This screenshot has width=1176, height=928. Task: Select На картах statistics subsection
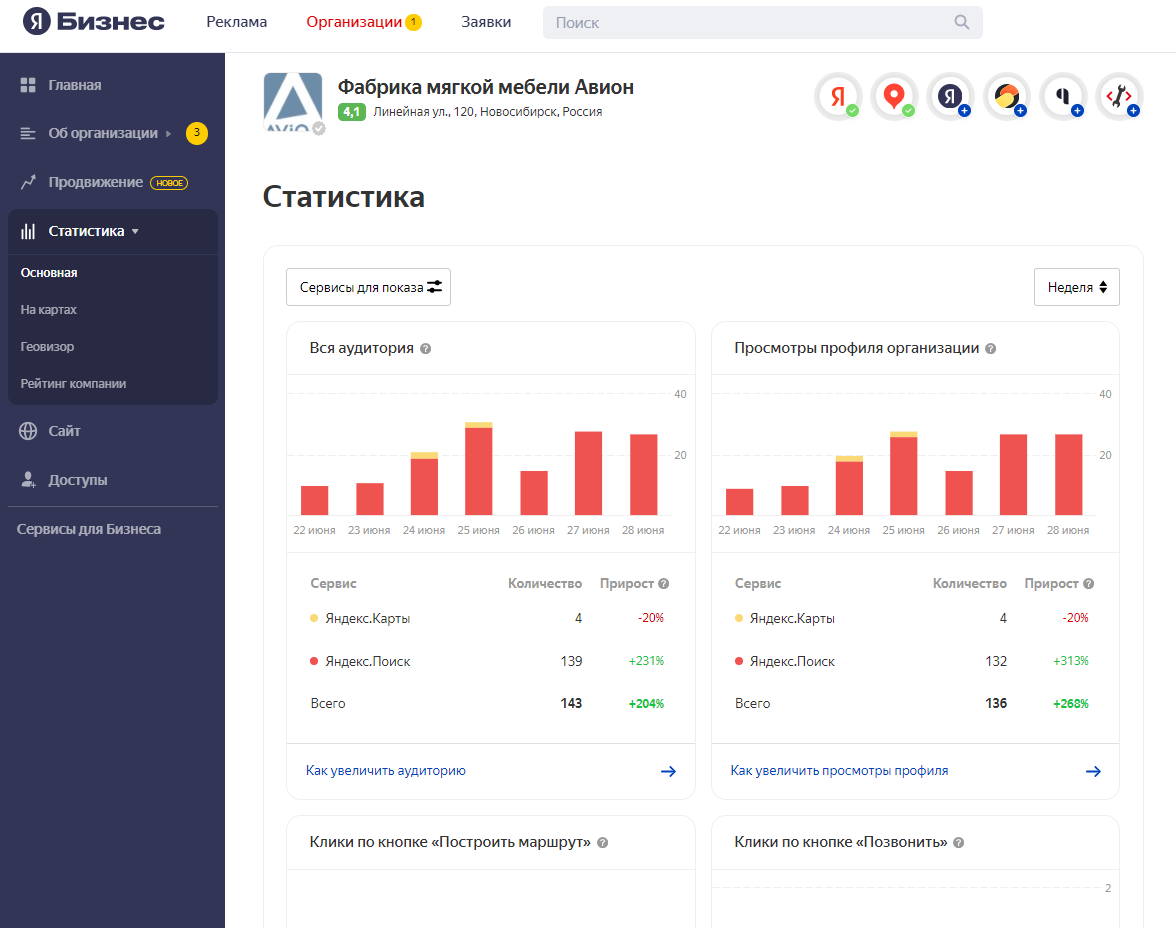click(x=49, y=310)
